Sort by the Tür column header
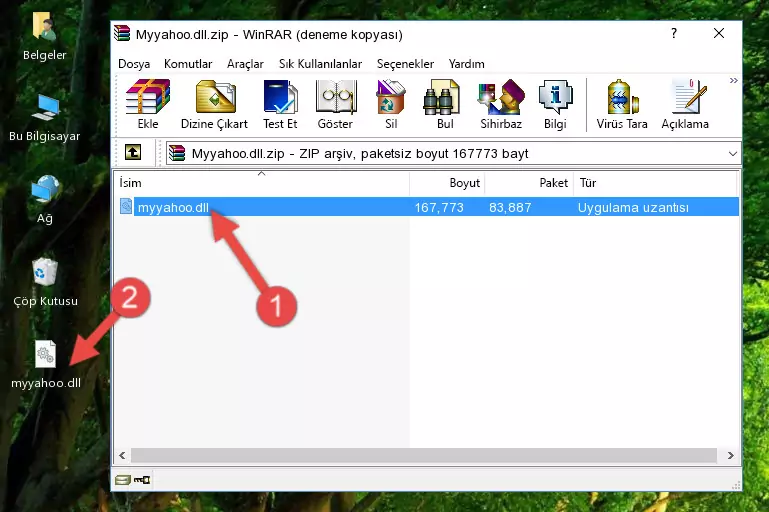Image resolution: width=769 pixels, height=512 pixels. point(655,183)
